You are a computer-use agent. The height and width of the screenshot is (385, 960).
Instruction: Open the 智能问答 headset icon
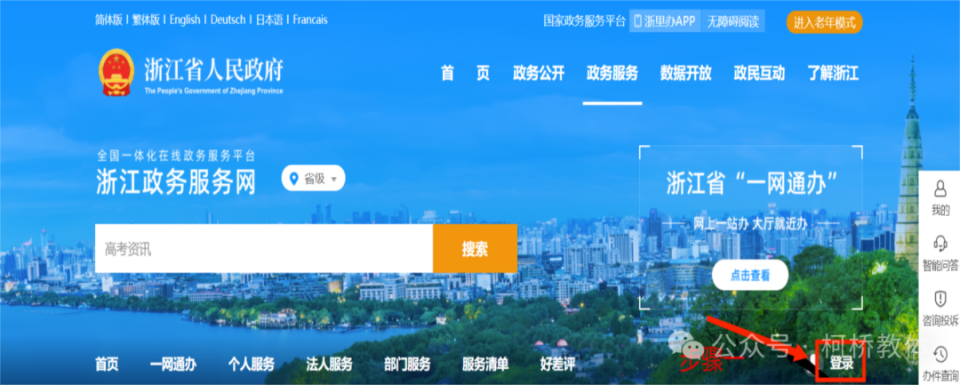coord(940,243)
